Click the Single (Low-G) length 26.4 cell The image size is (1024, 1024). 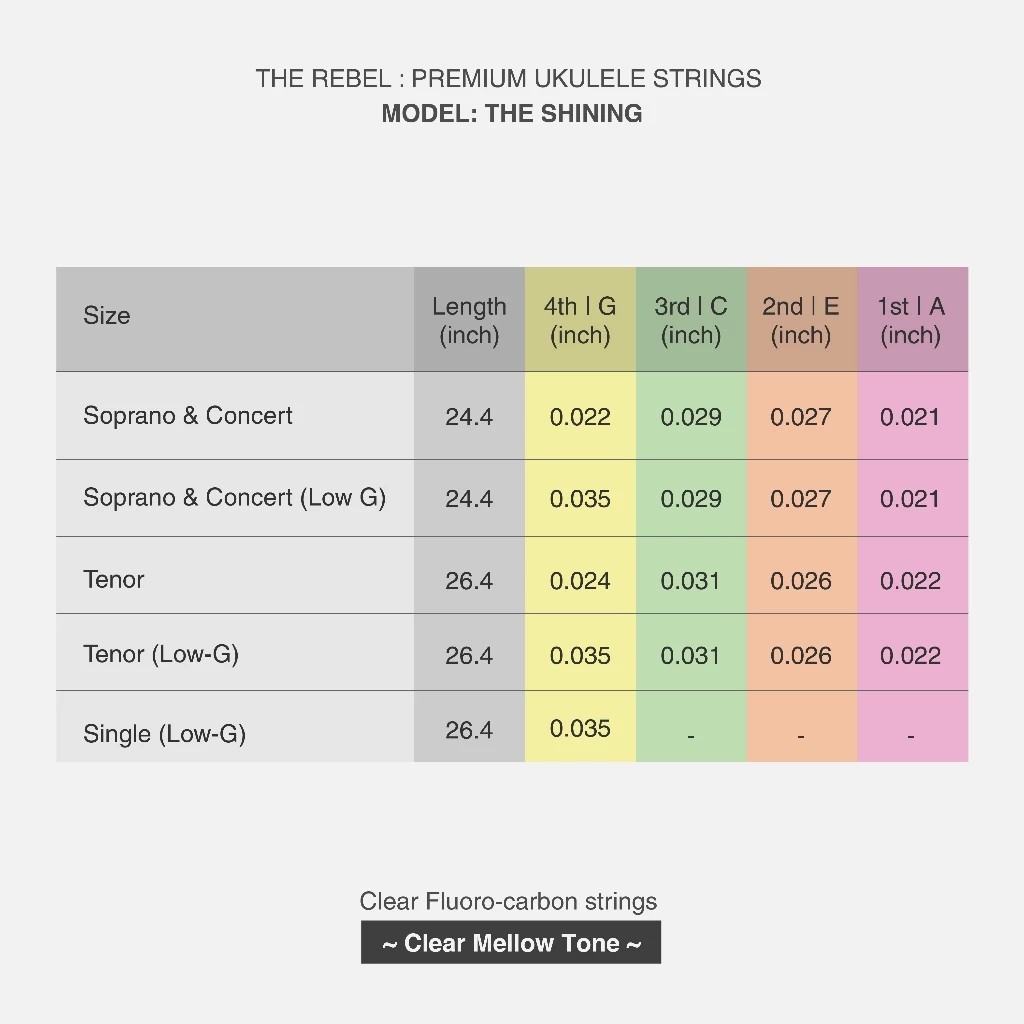pos(469,730)
